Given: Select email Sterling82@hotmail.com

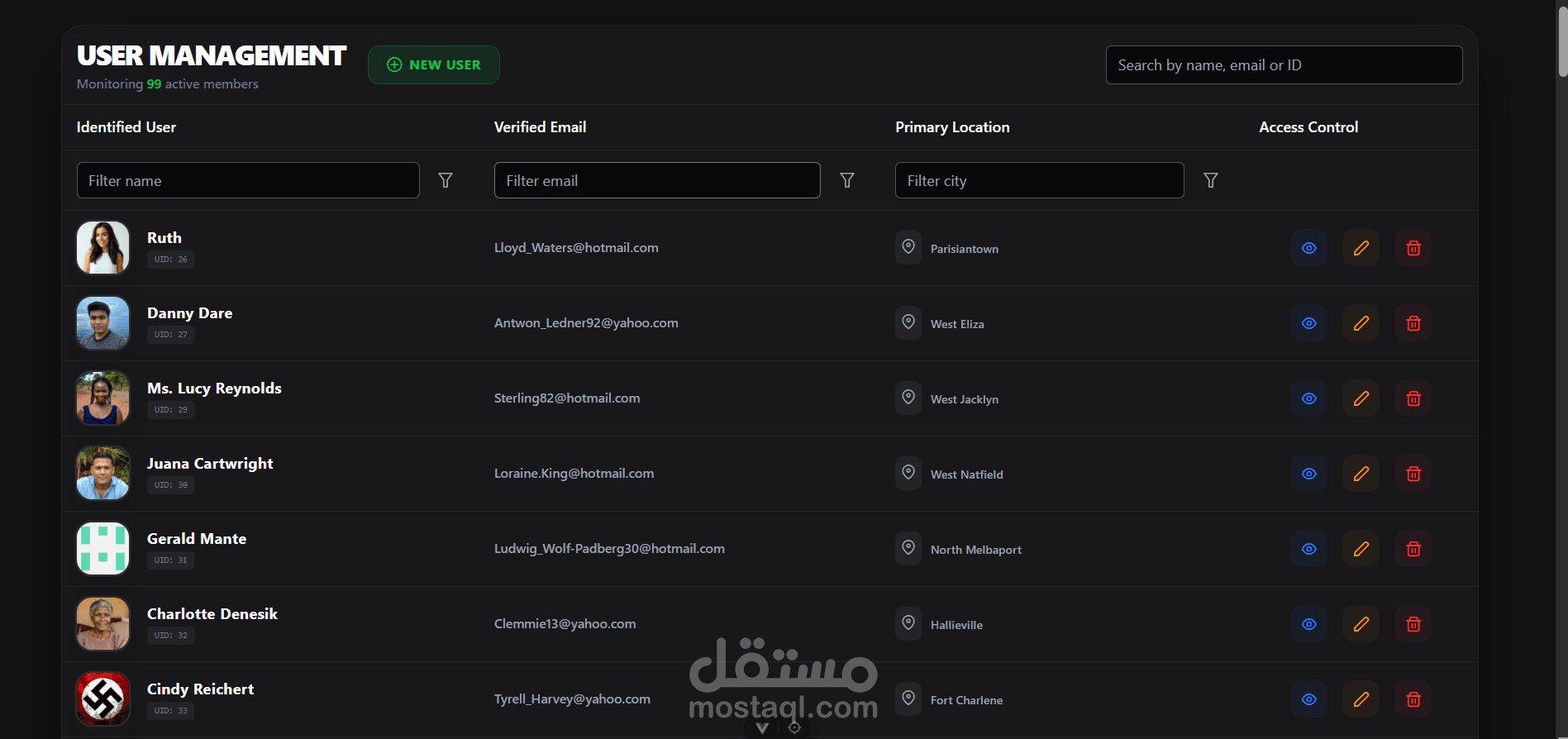Looking at the screenshot, I should pos(567,398).
